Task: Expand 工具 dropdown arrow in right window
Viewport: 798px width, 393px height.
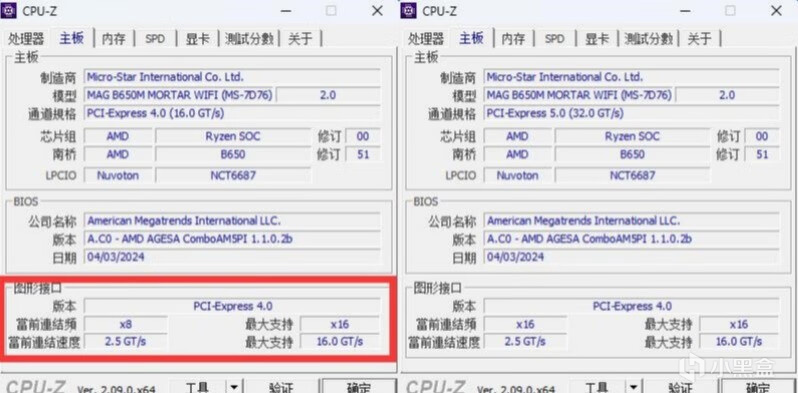Action: point(633,387)
